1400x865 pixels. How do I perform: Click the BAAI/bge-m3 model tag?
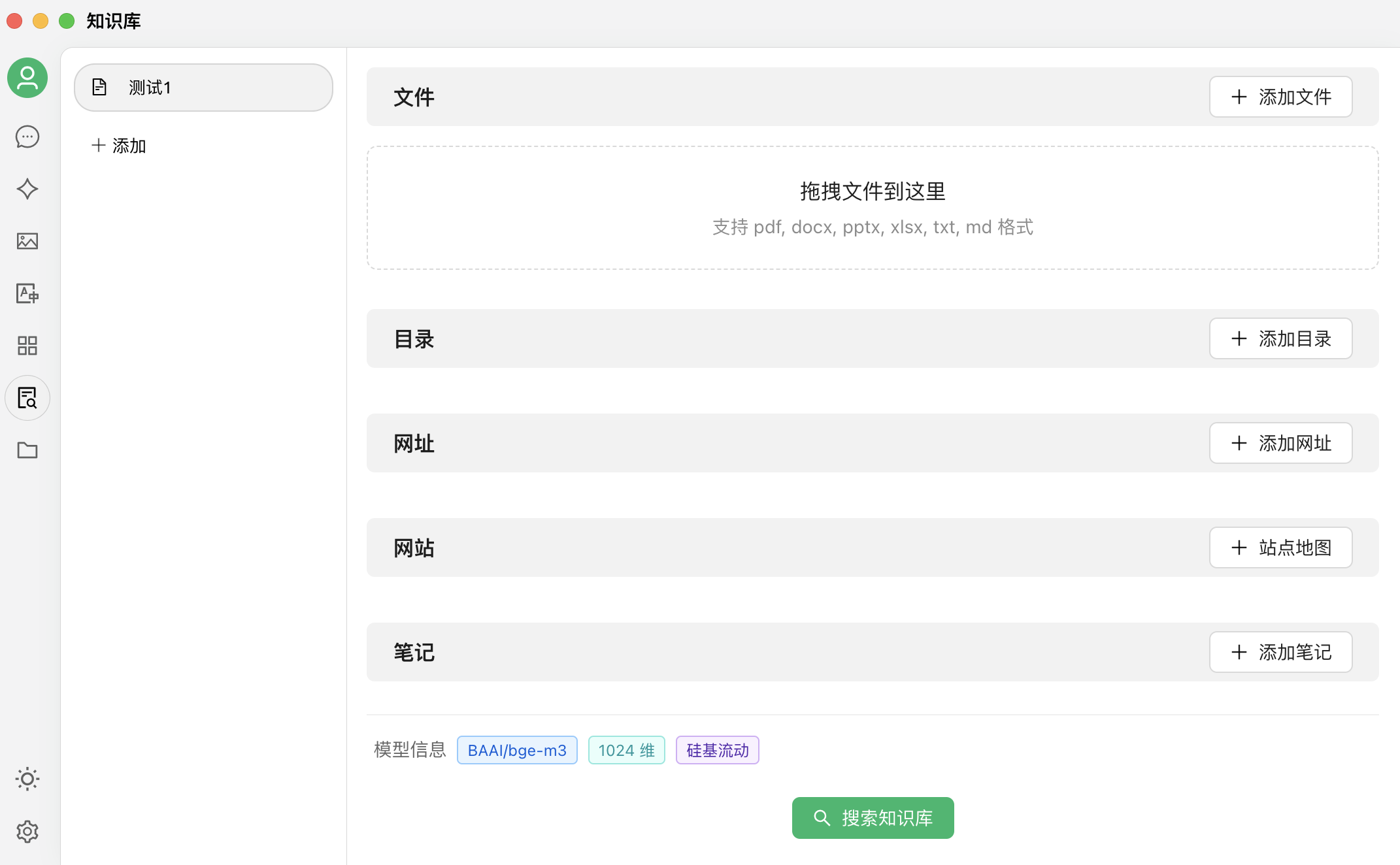(x=517, y=750)
